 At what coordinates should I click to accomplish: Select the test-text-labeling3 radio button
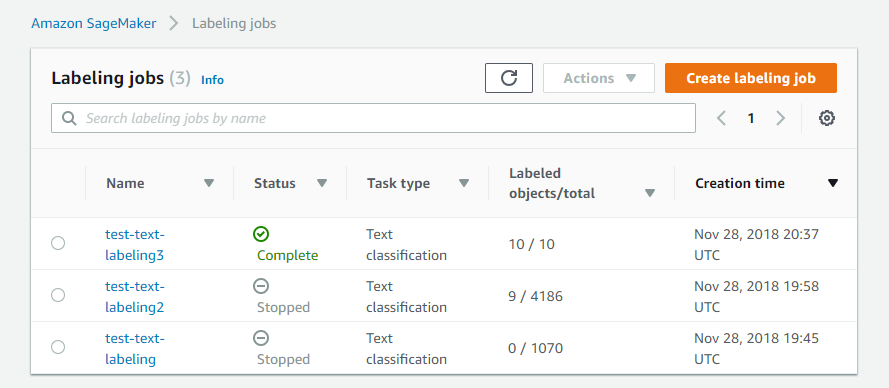pyautogui.click(x=58, y=243)
